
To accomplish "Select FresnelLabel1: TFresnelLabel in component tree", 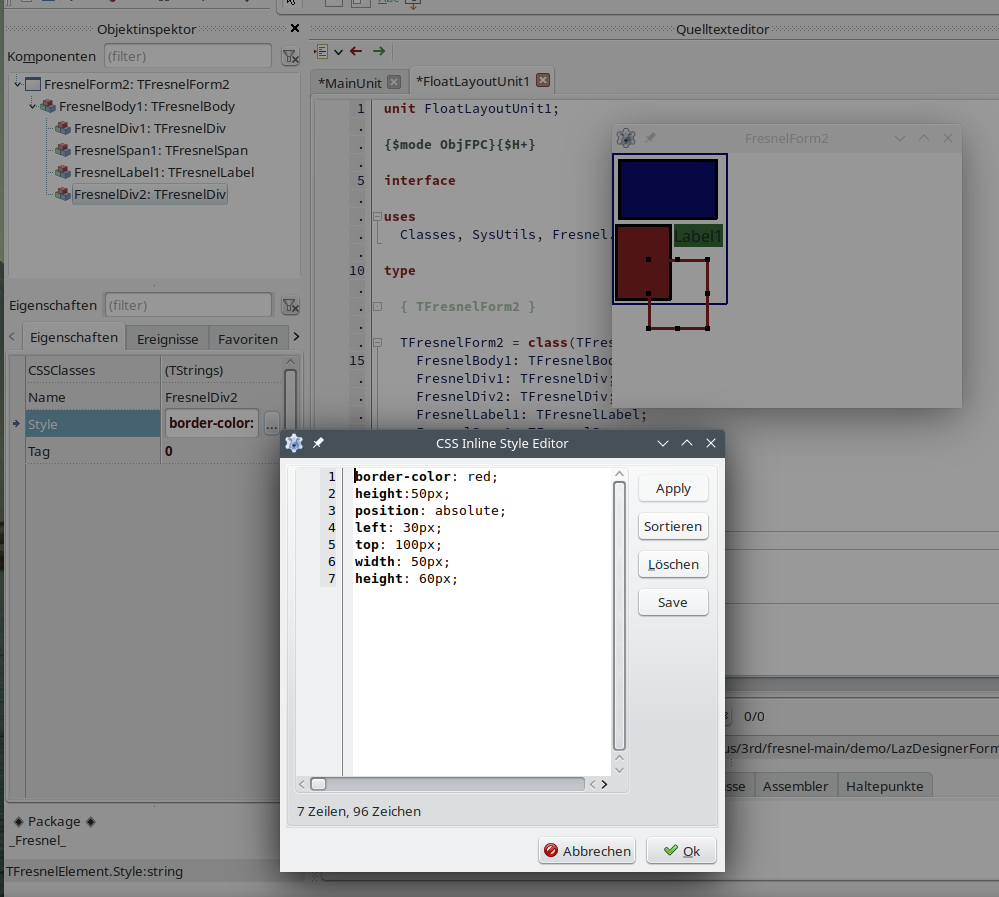I will point(164,172).
